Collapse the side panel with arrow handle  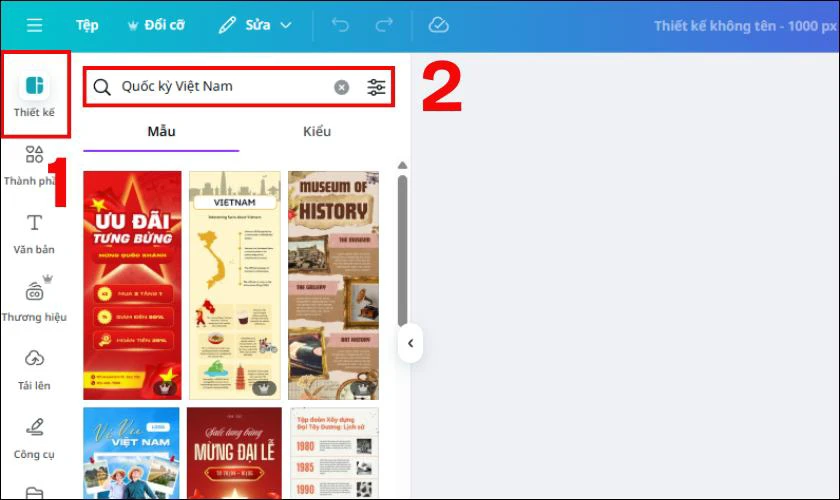pyautogui.click(x=409, y=344)
